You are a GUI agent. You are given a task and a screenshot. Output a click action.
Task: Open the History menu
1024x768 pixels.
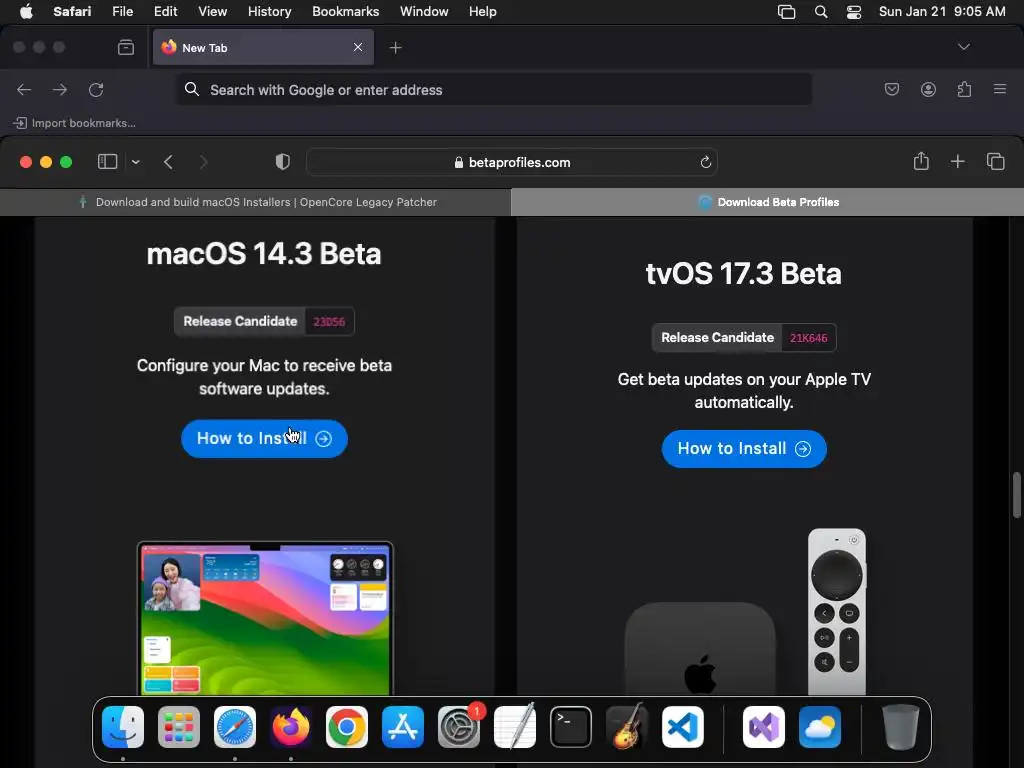coord(269,12)
